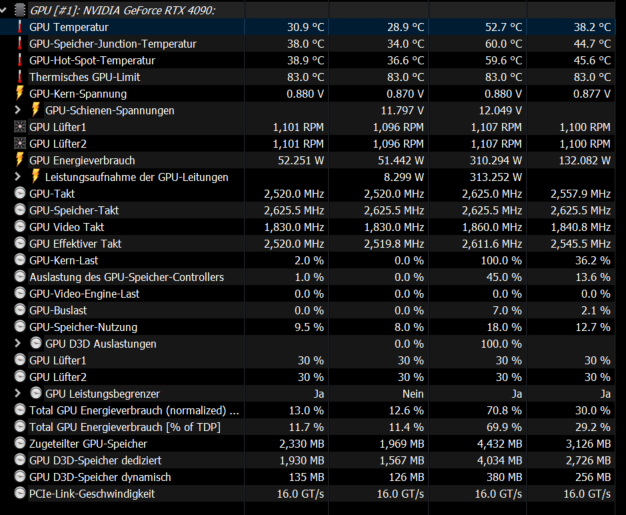Viewport: 626px width, 515px height.
Task: Click icon beside Total GPU Energieverbrauch (normalized)
Action: [20, 410]
